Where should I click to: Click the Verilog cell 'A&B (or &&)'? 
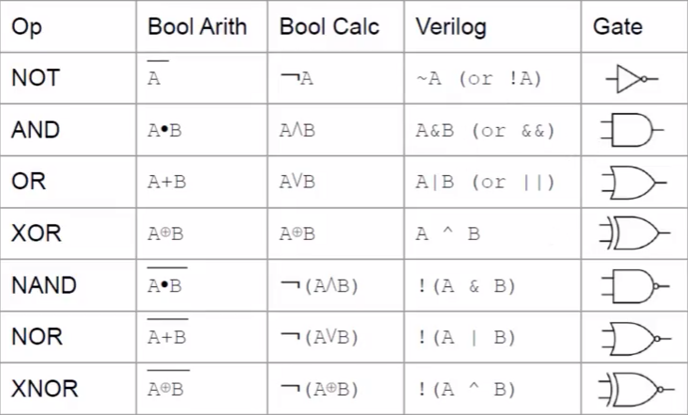coord(484,130)
